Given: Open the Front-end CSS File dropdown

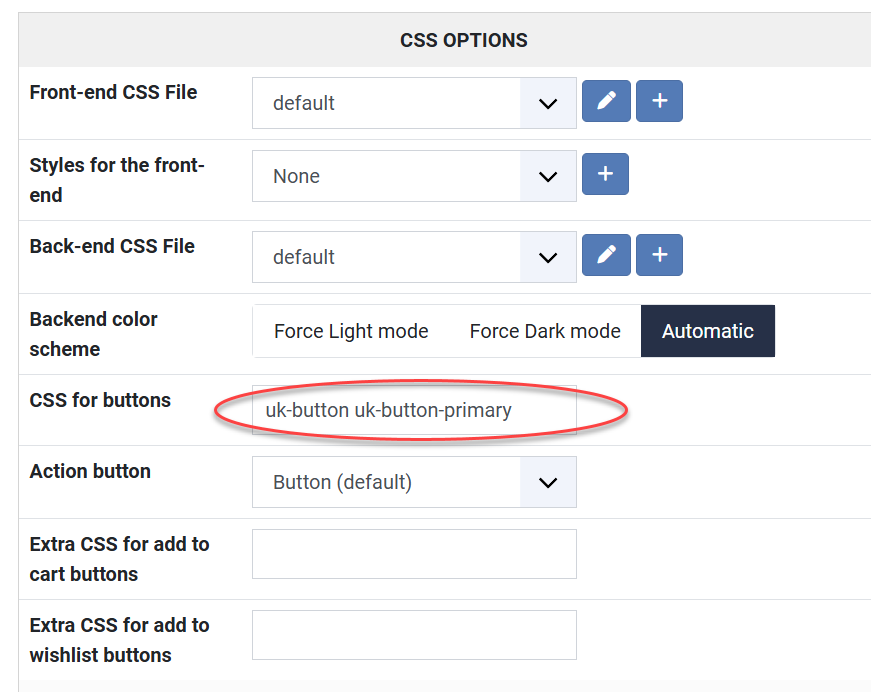Looking at the screenshot, I should point(414,103).
